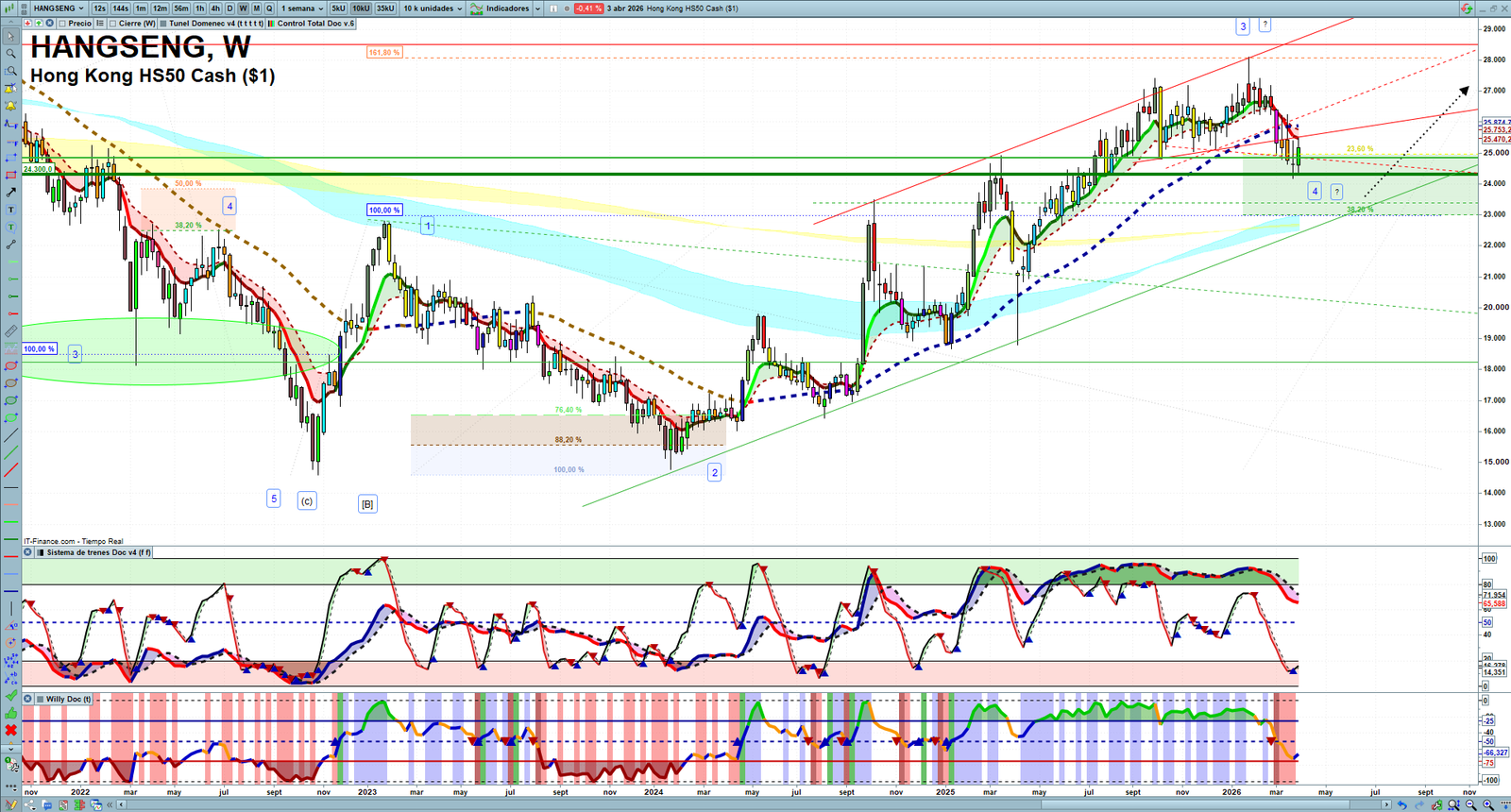1511x812 pixels.
Task: Click the red add-indicator plus icon
Action: pyautogui.click(x=27, y=24)
